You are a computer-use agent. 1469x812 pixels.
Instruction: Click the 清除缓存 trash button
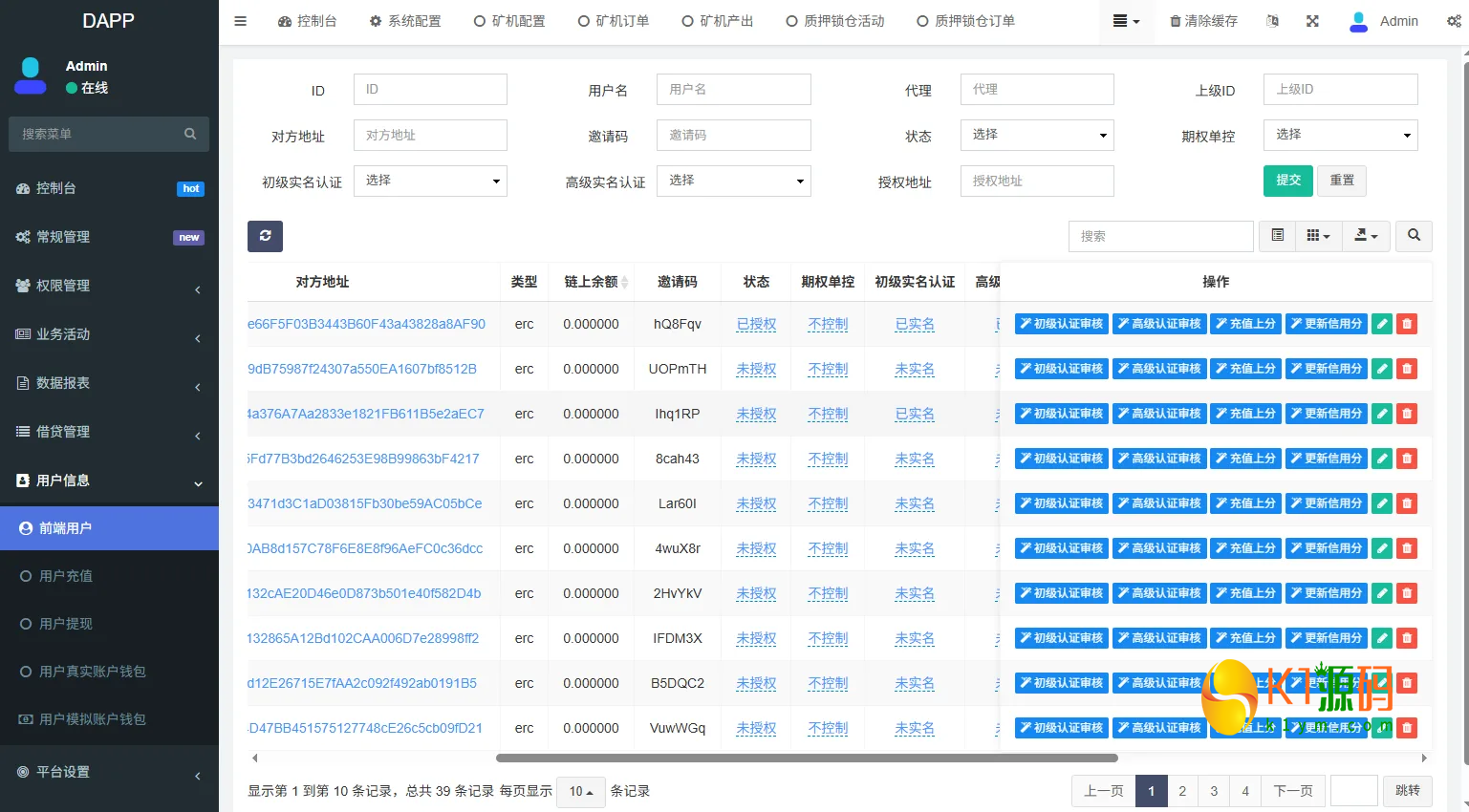tap(1203, 21)
